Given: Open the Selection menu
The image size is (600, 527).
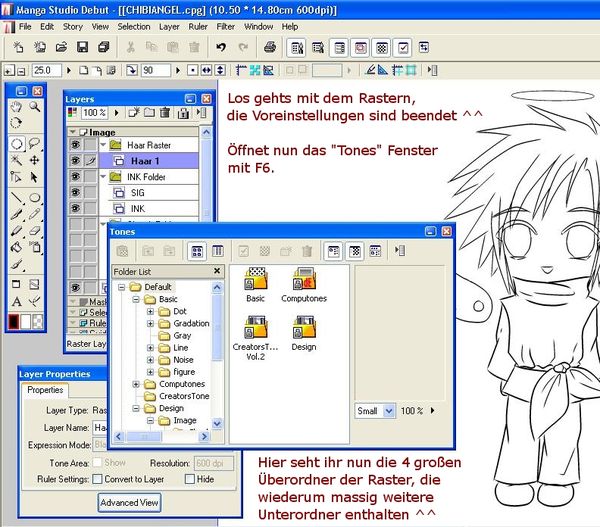Looking at the screenshot, I should pyautogui.click(x=134, y=26).
